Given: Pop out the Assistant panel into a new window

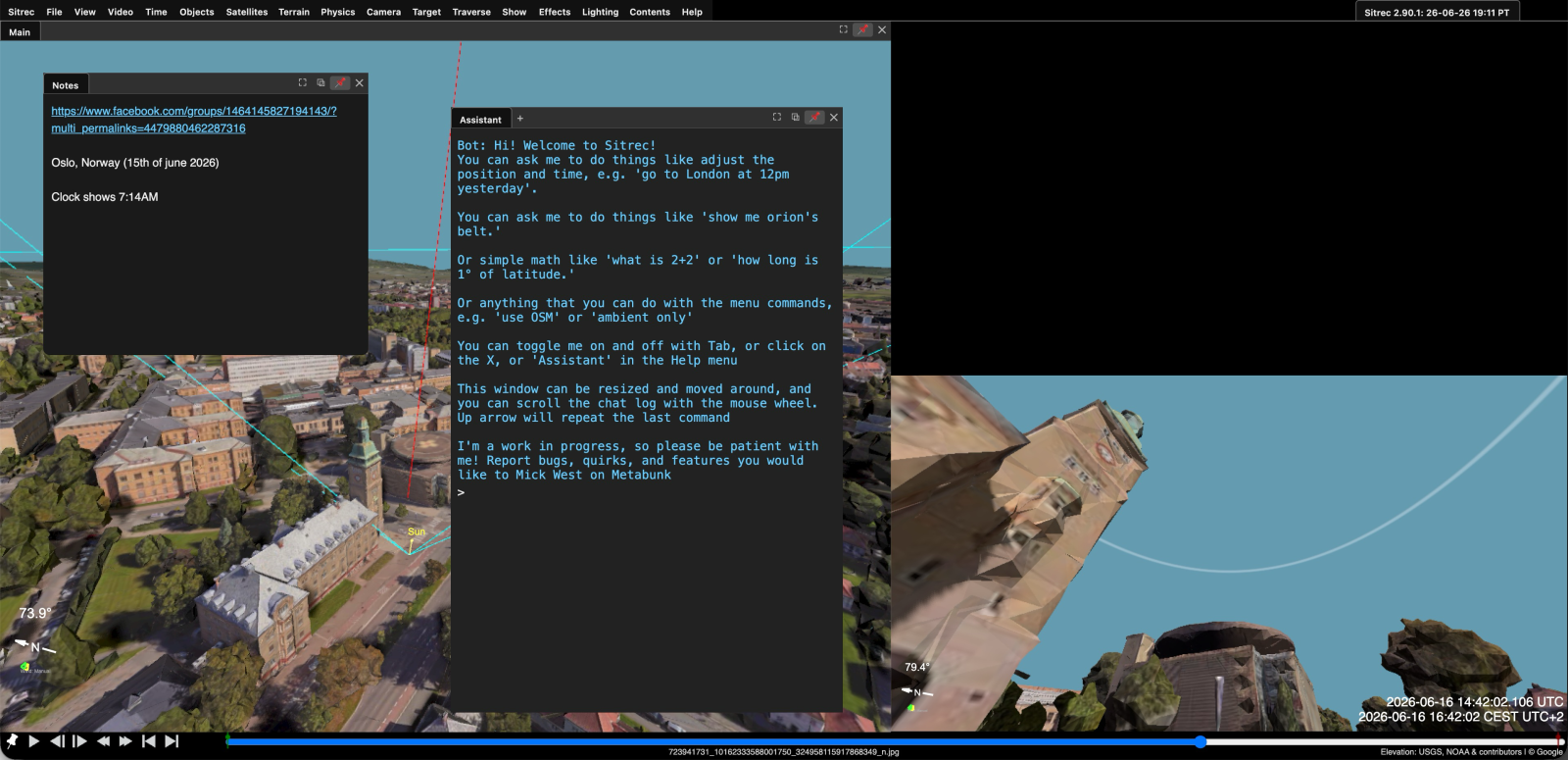Looking at the screenshot, I should pos(795,117).
